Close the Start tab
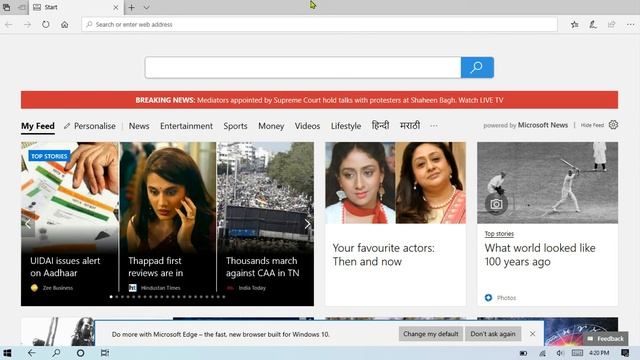Viewport: 640px width, 360px height. coord(116,7)
